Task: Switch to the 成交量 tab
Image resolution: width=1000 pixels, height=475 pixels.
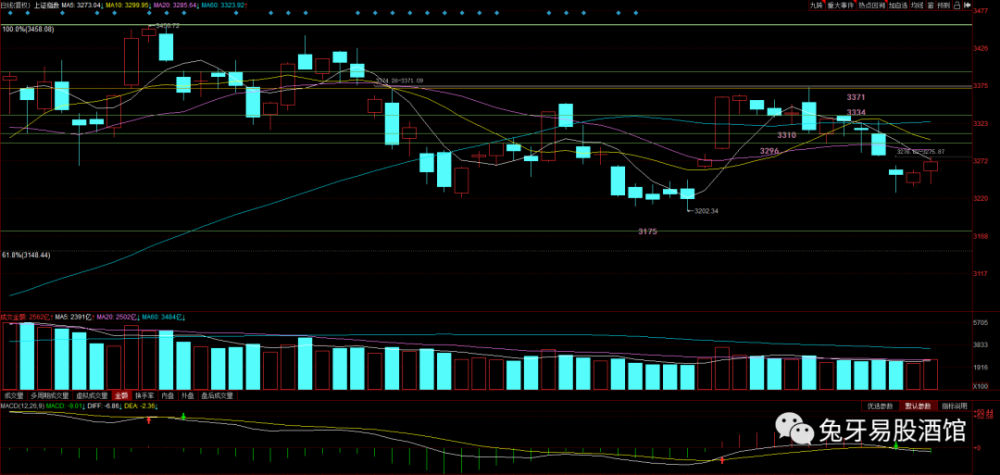Action: (12, 395)
